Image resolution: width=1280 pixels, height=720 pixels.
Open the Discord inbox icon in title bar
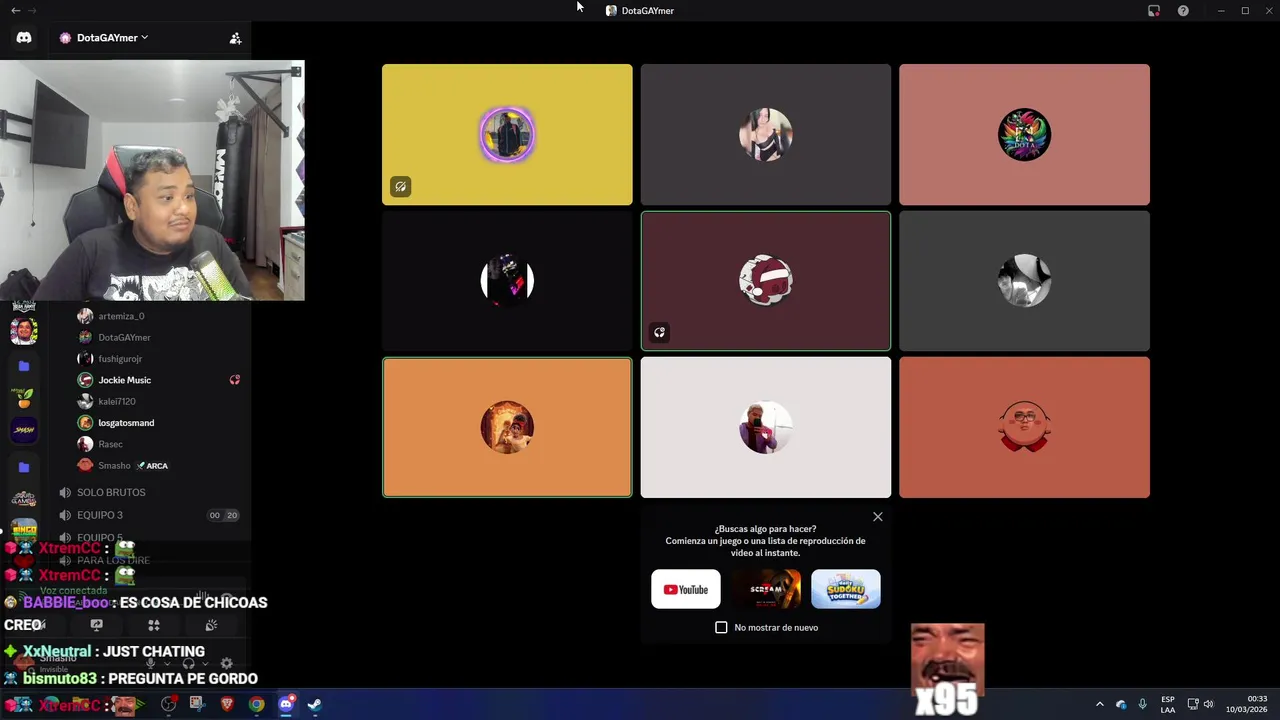click(1154, 11)
